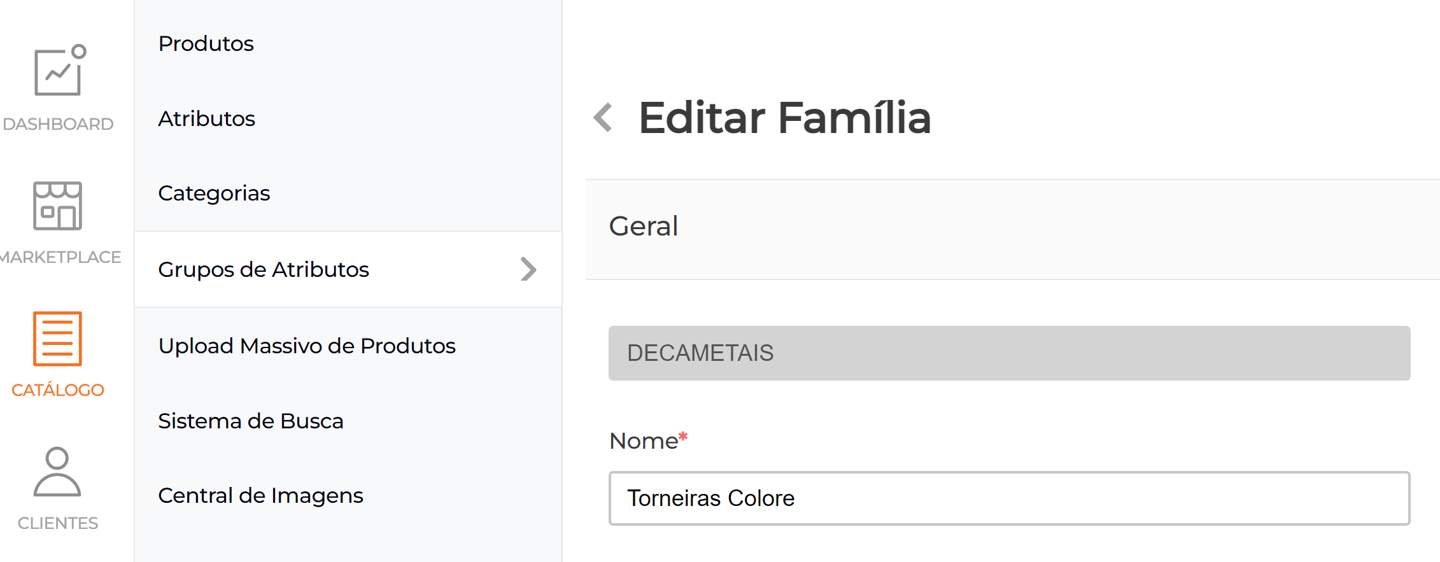
Task: Navigate to the Atributos menu item
Action: (x=207, y=119)
